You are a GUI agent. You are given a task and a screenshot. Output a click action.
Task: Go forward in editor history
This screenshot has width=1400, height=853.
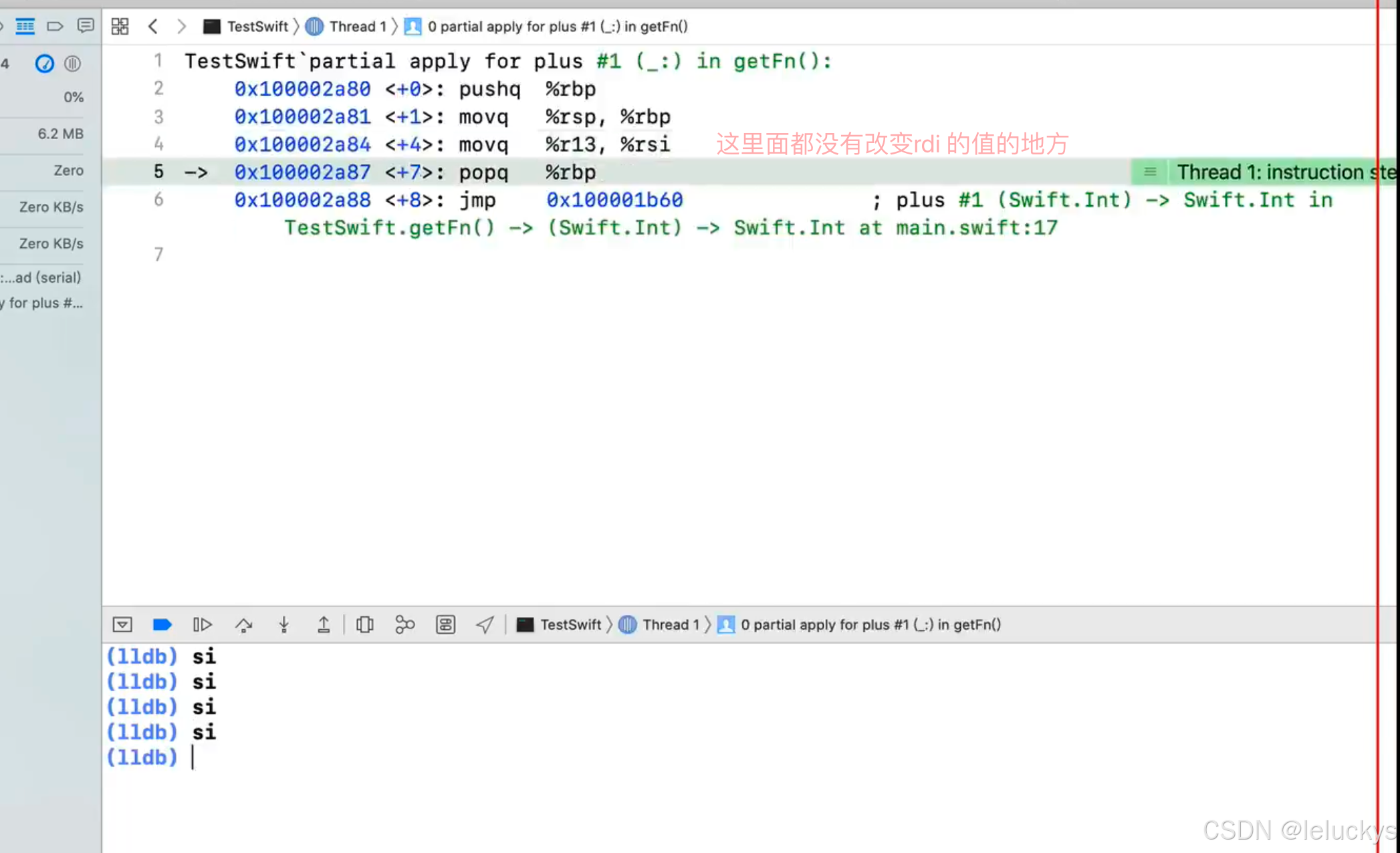click(181, 26)
